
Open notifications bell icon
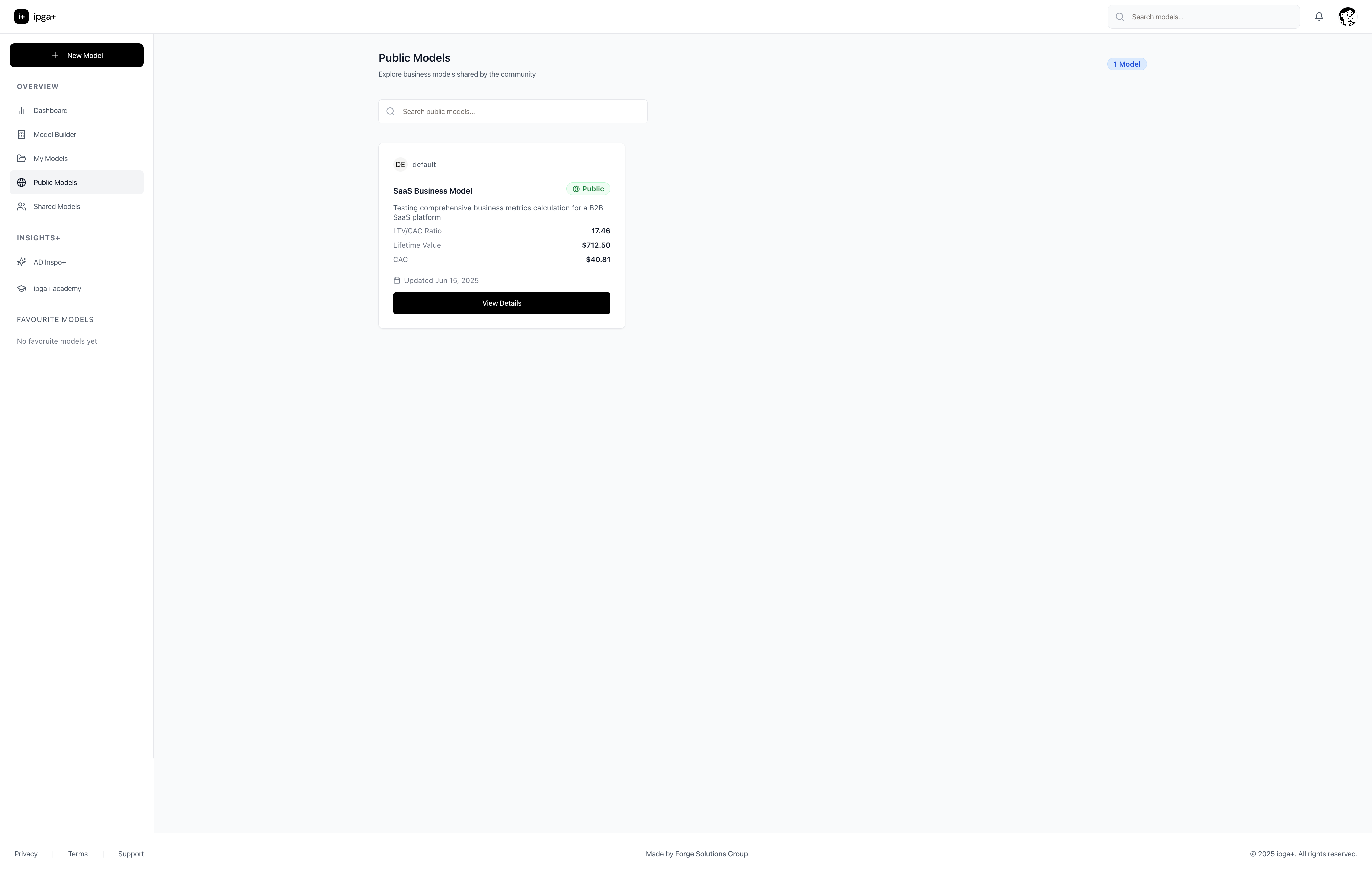coord(1318,17)
